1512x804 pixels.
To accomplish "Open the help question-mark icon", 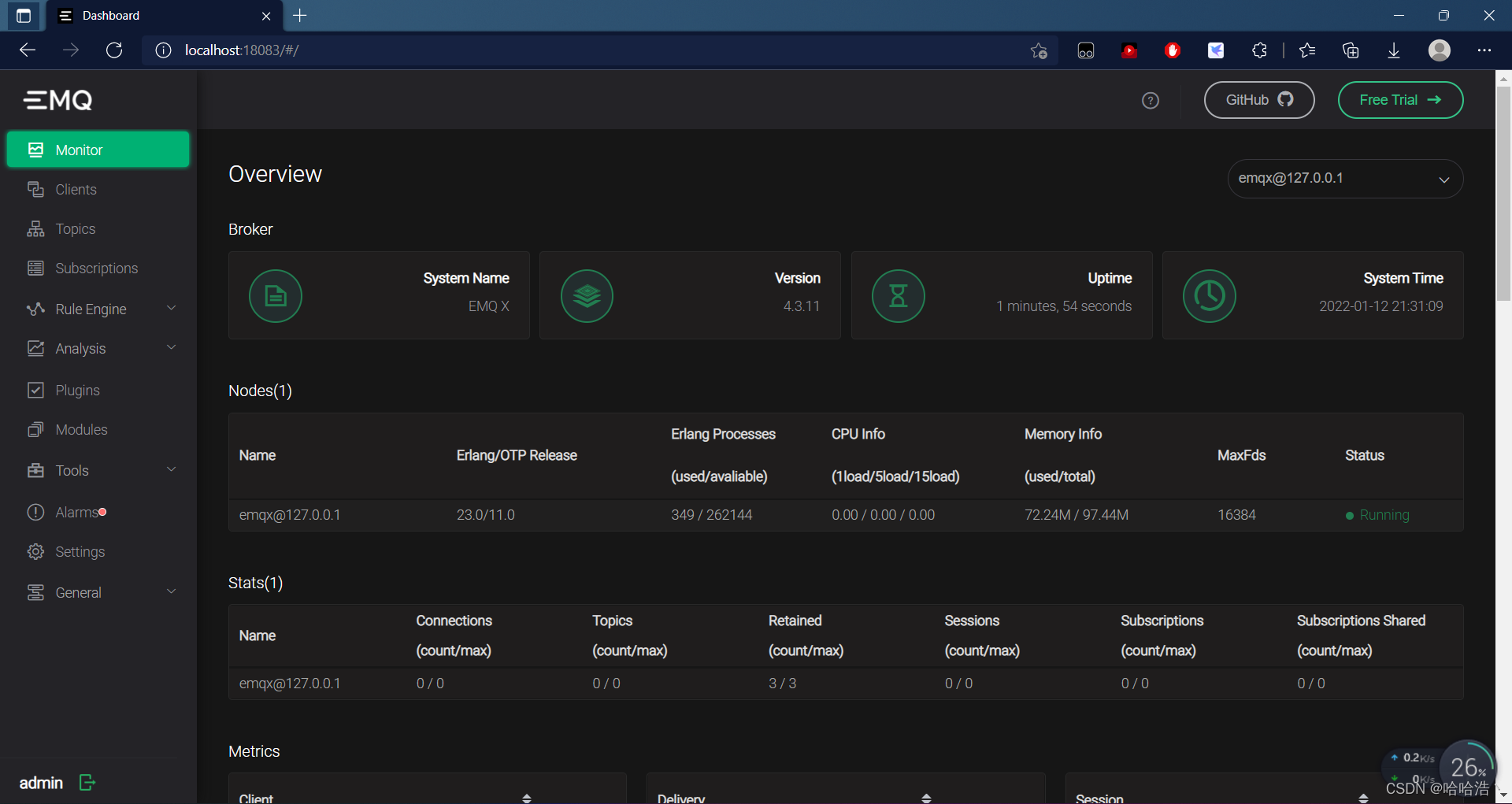I will point(1151,100).
